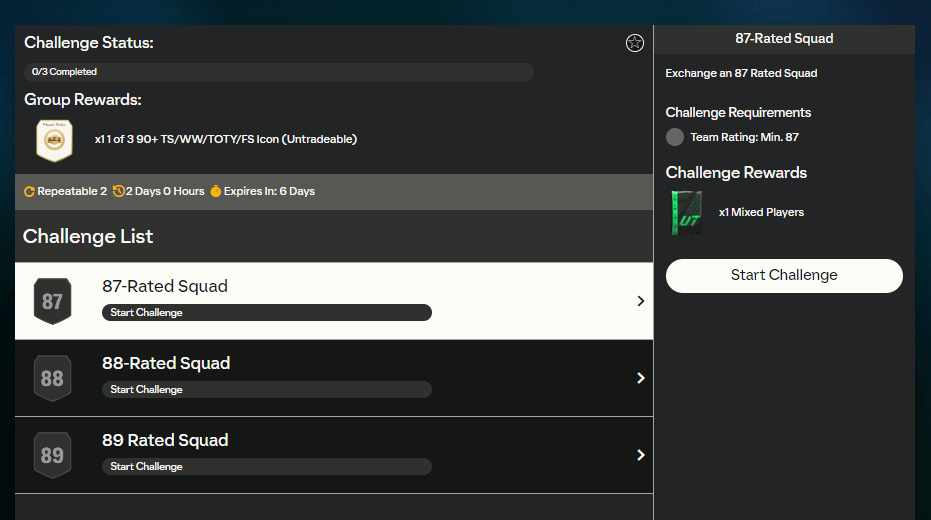Click the Expires In stopwatch icon
Viewport: 931px width, 520px height.
pos(215,192)
